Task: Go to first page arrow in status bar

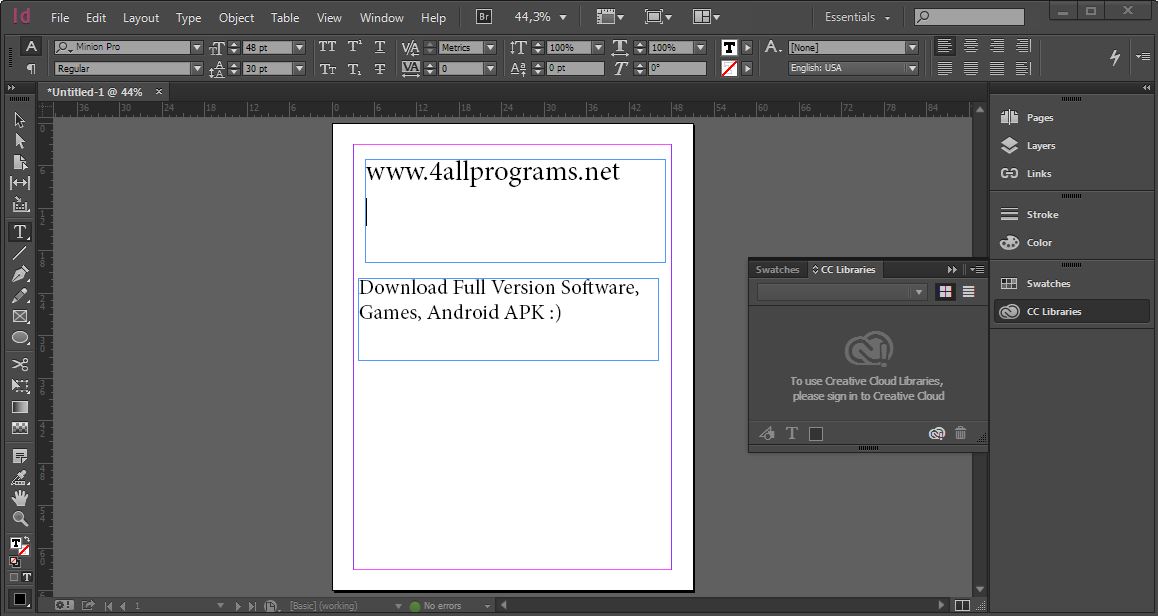Action: coord(109,606)
